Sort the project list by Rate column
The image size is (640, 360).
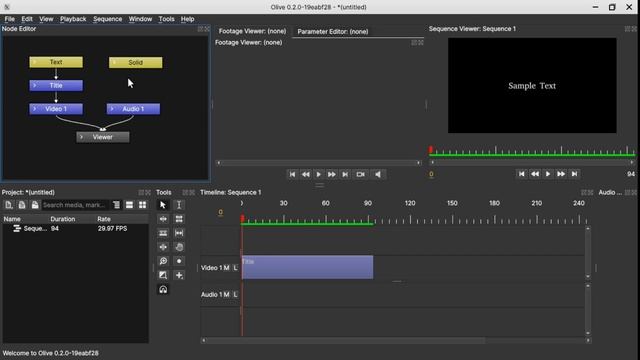click(122, 219)
